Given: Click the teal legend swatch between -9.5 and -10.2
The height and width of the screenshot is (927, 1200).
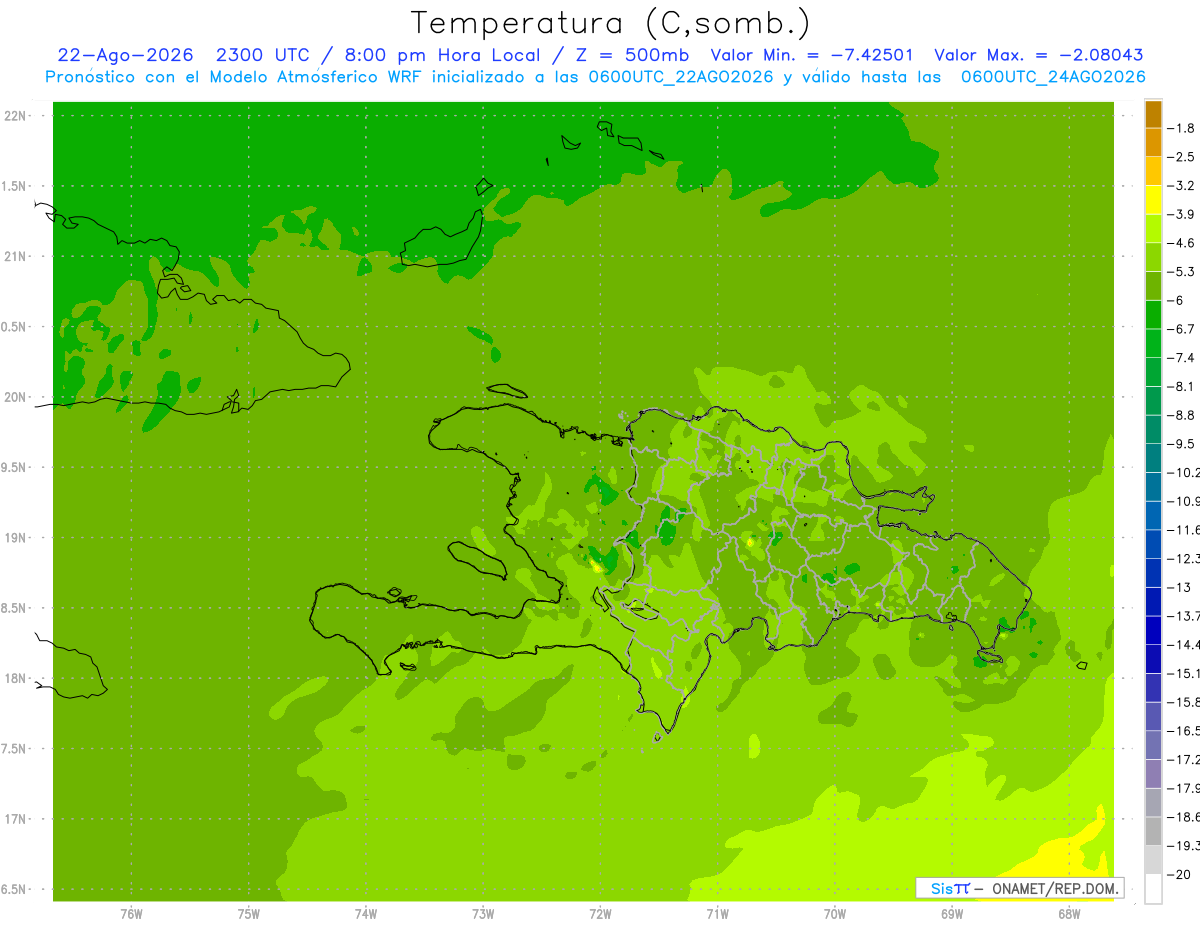Looking at the screenshot, I should tap(1153, 458).
